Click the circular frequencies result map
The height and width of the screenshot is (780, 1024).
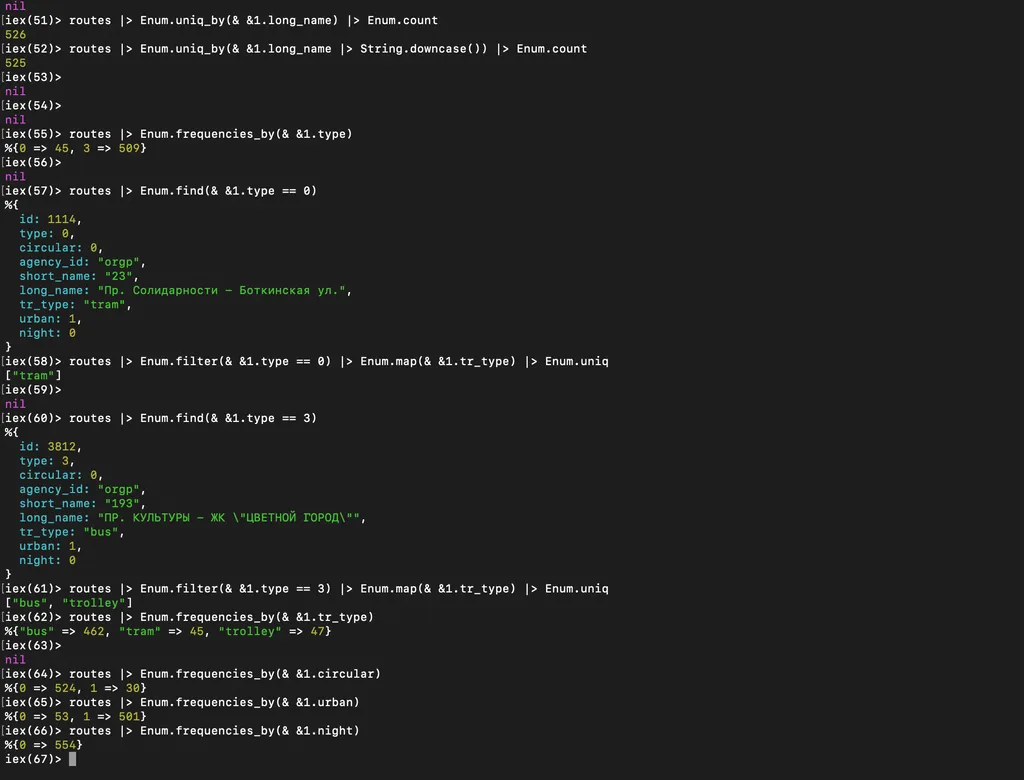[76, 688]
